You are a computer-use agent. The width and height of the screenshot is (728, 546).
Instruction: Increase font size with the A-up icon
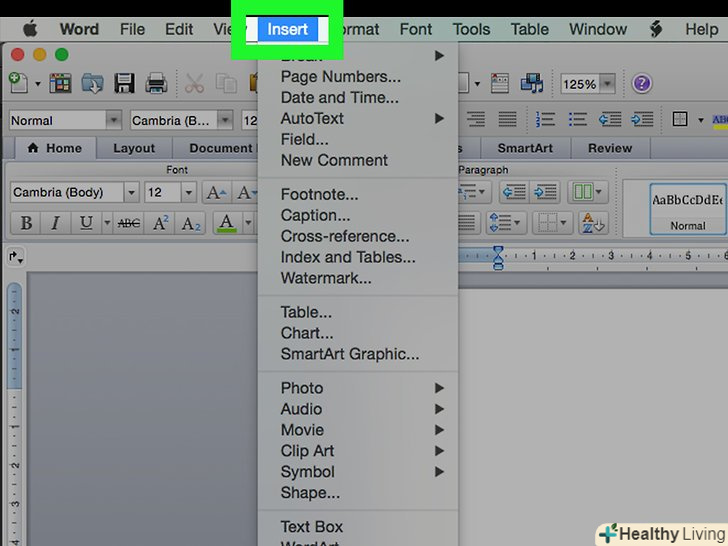(216, 192)
